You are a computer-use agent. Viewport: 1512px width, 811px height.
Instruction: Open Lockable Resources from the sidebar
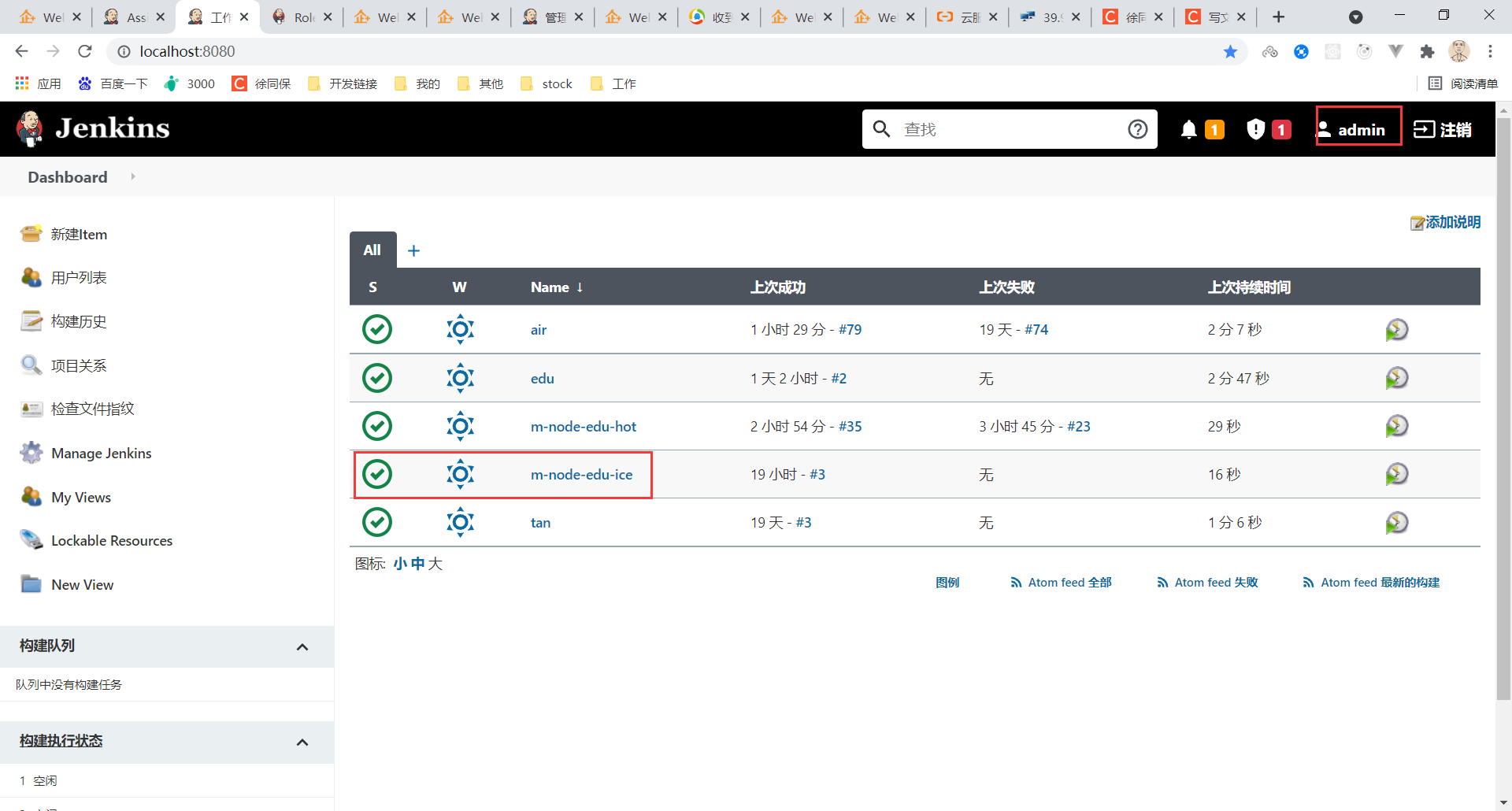[111, 540]
